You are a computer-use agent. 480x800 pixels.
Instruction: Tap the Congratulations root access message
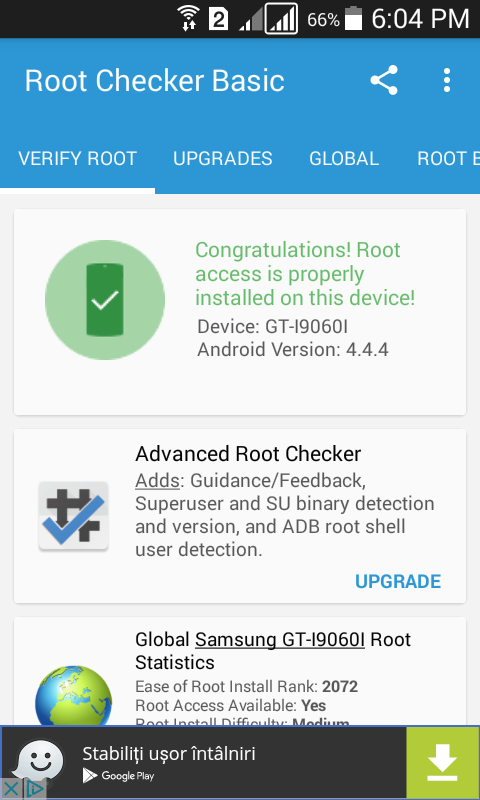(305, 274)
